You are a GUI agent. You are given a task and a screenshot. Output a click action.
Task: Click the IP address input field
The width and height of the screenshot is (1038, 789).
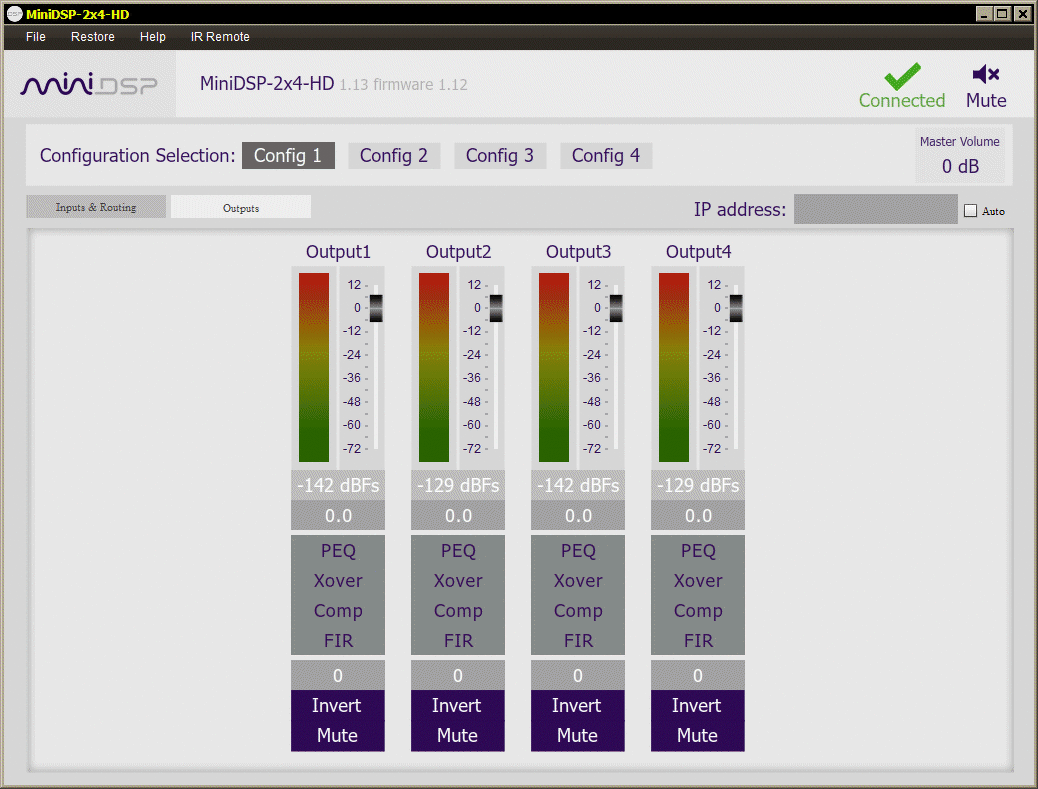(x=875, y=209)
